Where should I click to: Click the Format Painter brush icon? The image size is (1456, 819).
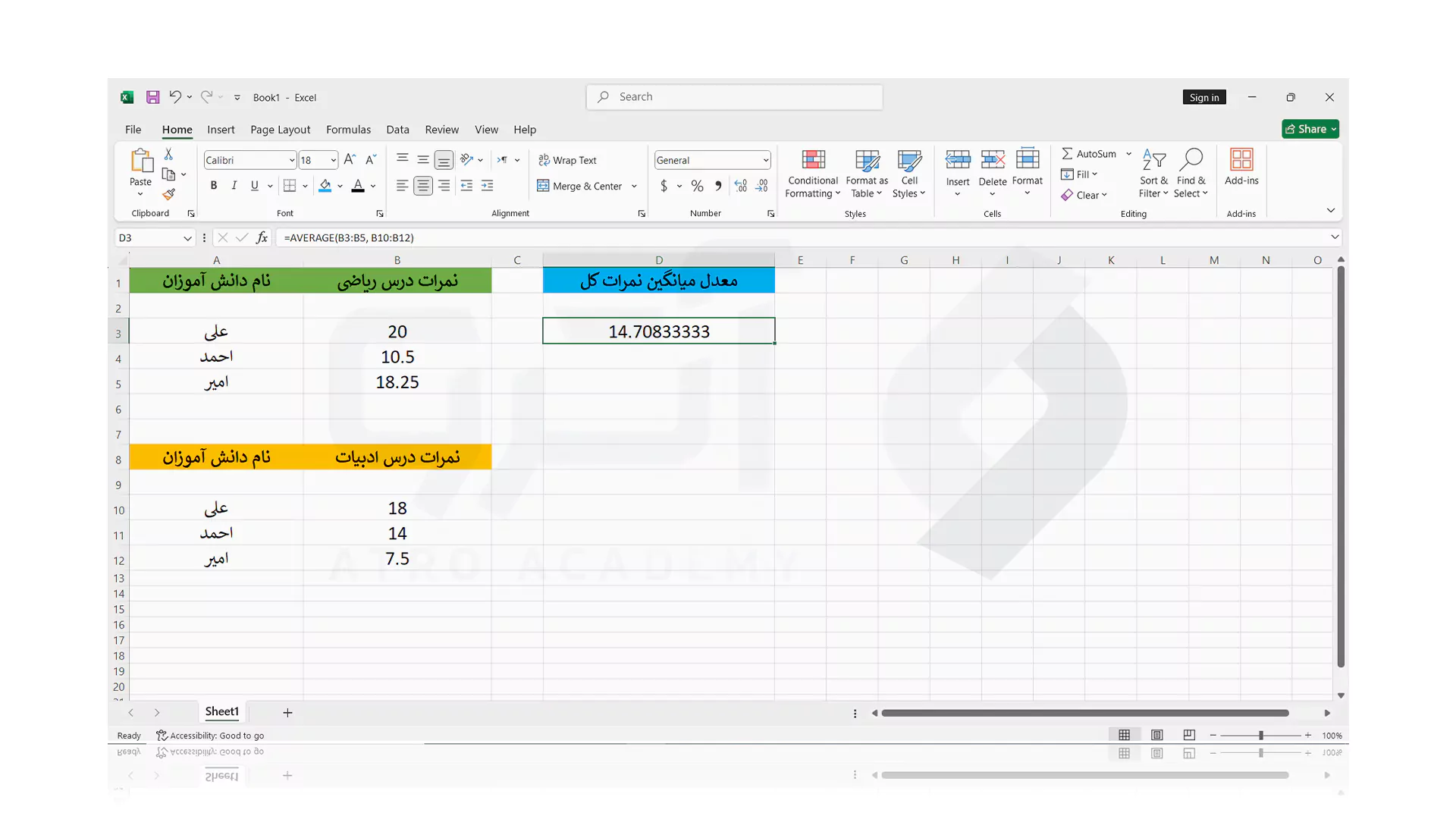168,195
